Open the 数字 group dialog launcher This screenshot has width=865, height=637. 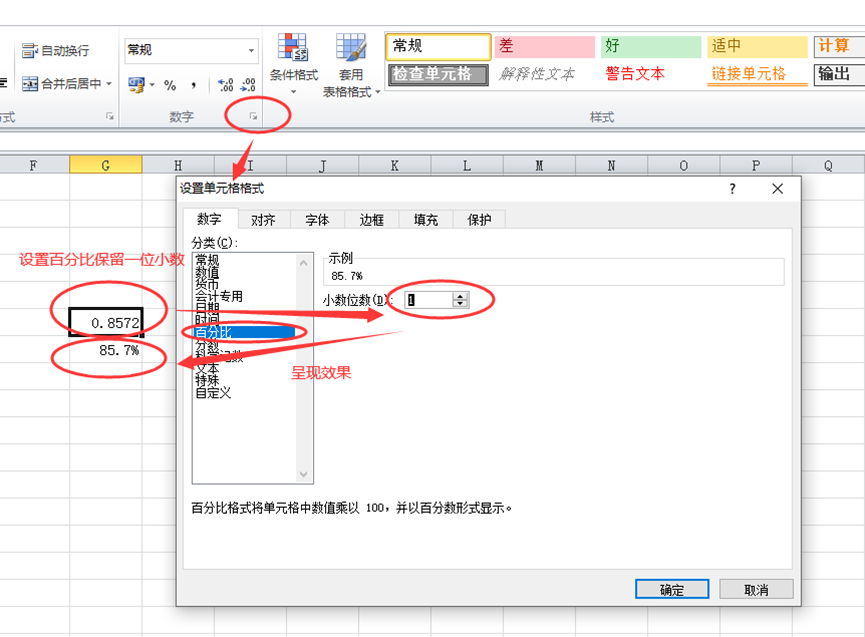pos(254,117)
